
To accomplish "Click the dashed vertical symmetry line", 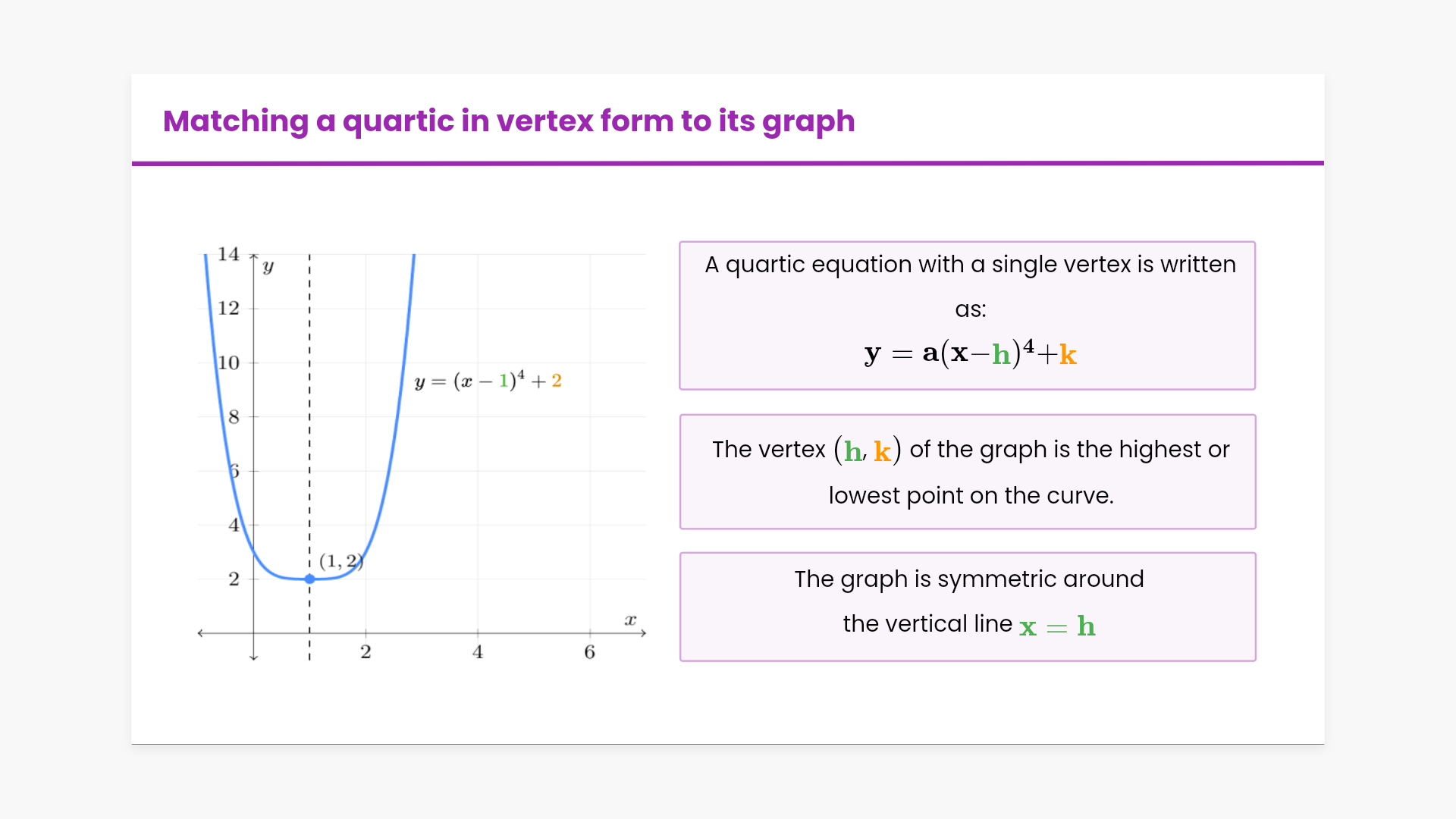I will [309, 425].
